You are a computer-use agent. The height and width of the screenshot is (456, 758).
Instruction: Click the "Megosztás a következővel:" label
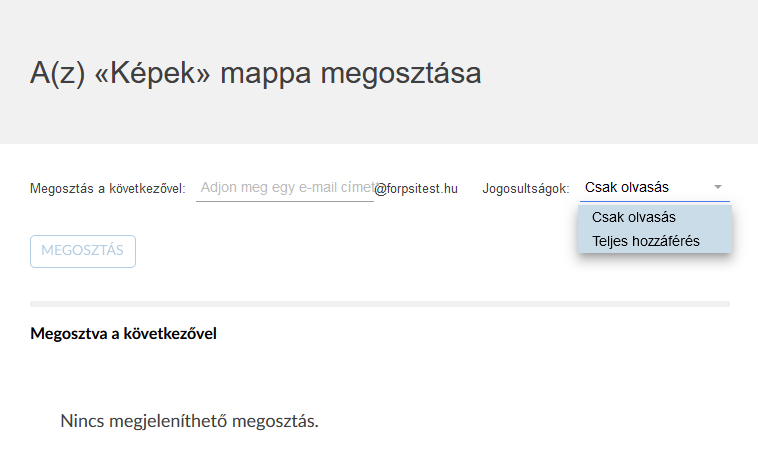[107, 189]
